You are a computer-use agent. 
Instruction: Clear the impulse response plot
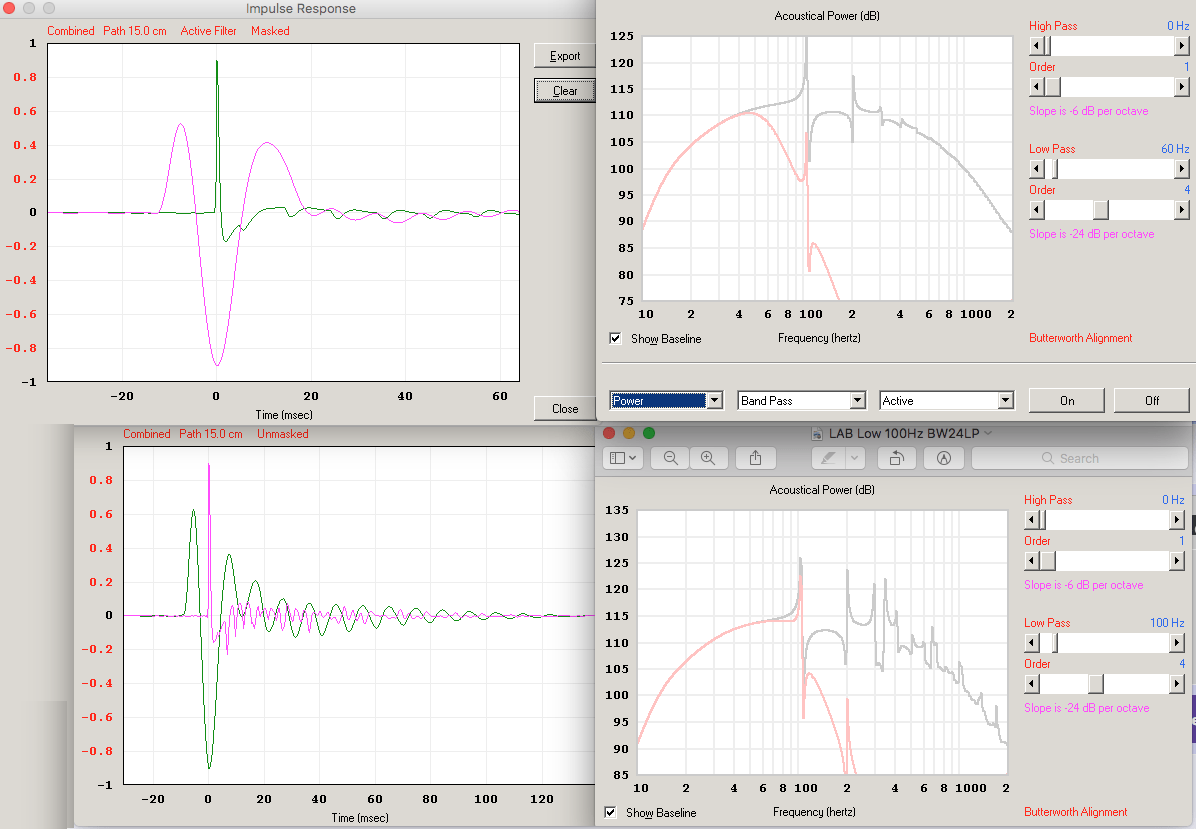(564, 91)
